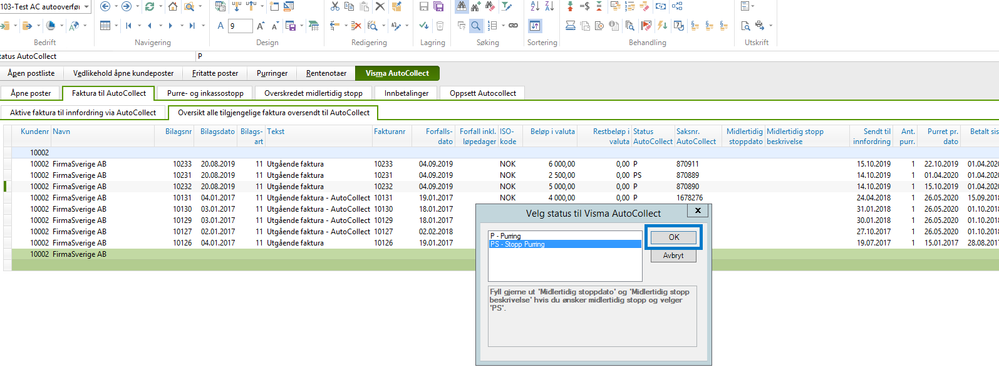This screenshot has width=999, height=367.
Task: Open the dropdown beside the table grid icon
Action: [116, 25]
